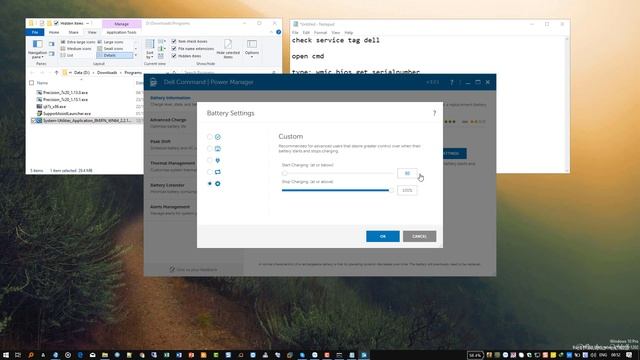The width and height of the screenshot is (640, 360).
Task: Toggle select-all checkbox beside Name column
Action: pyautogui.click(x=31, y=83)
